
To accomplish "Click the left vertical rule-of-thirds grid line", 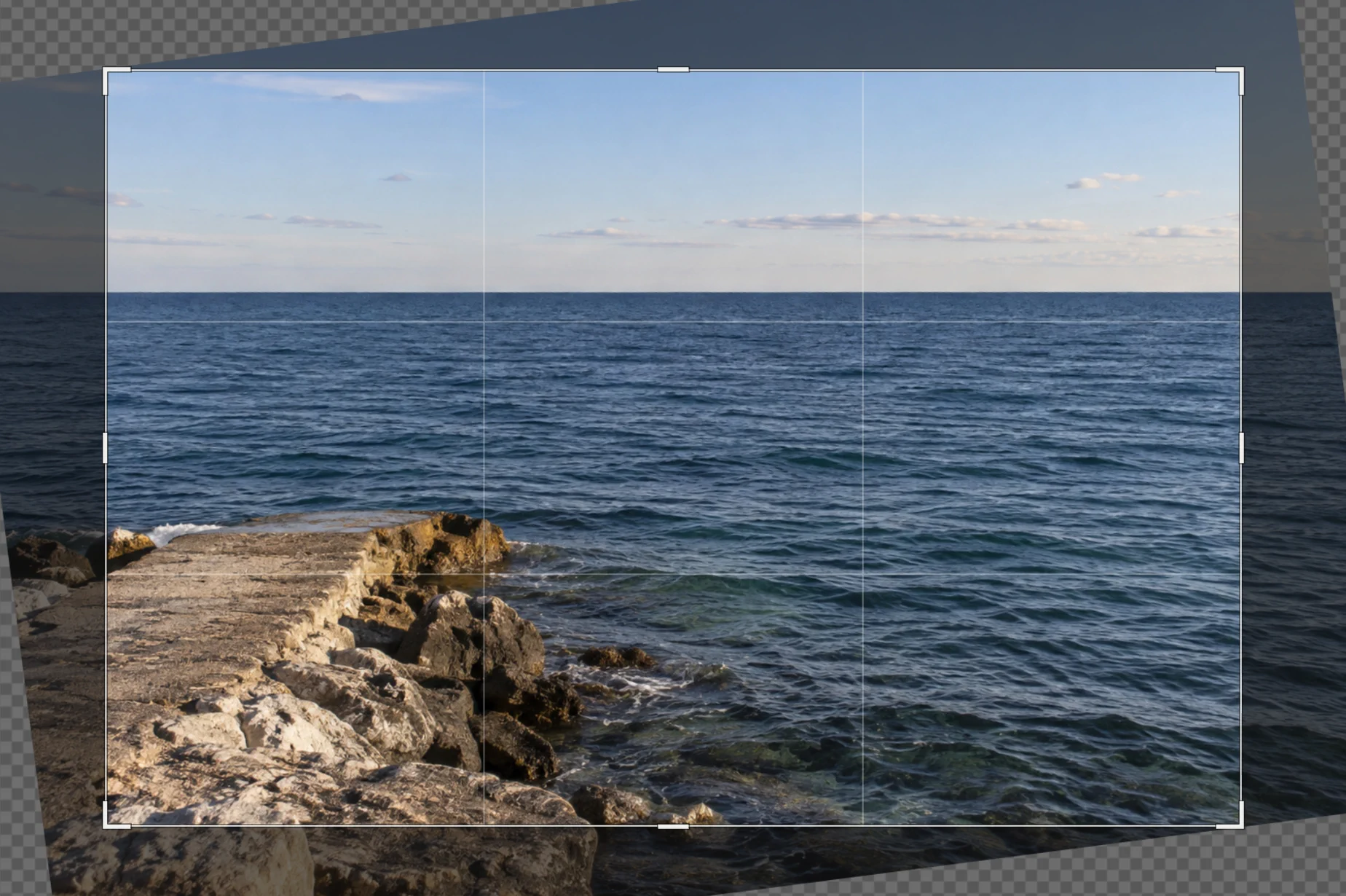I will 484,447.
